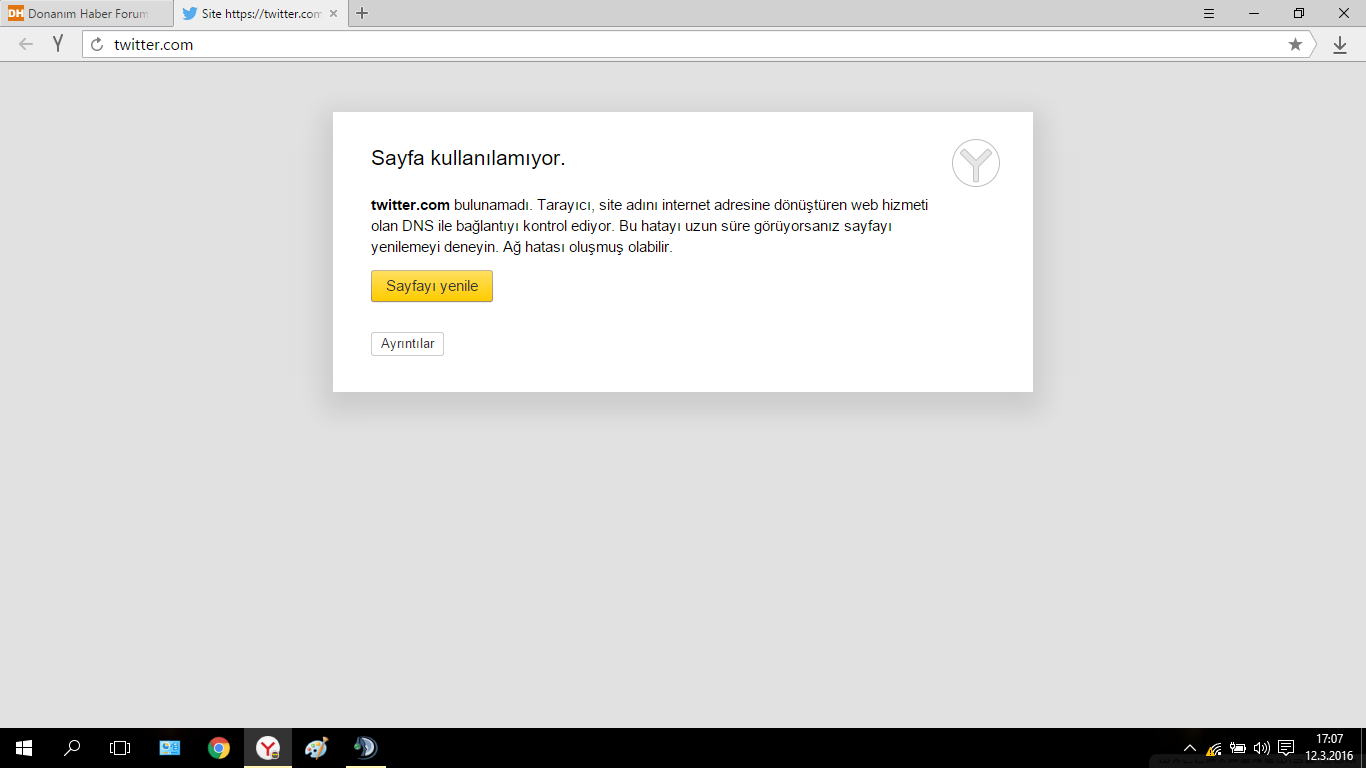1366x768 pixels.
Task: Open the Yandex home Y icon
Action: pyautogui.click(x=58, y=44)
